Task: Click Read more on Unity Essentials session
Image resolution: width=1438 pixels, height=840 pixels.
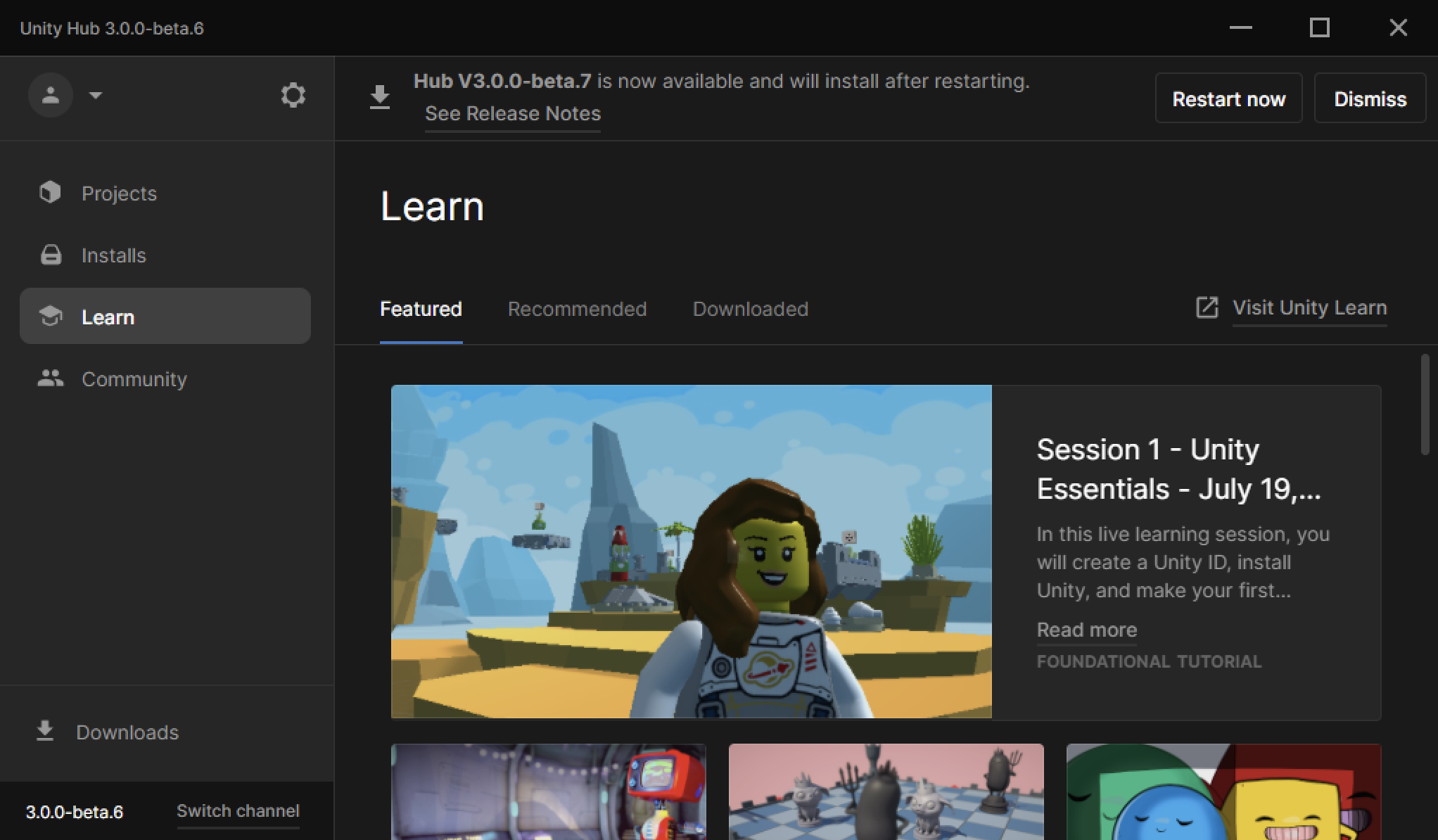Action: click(x=1086, y=630)
